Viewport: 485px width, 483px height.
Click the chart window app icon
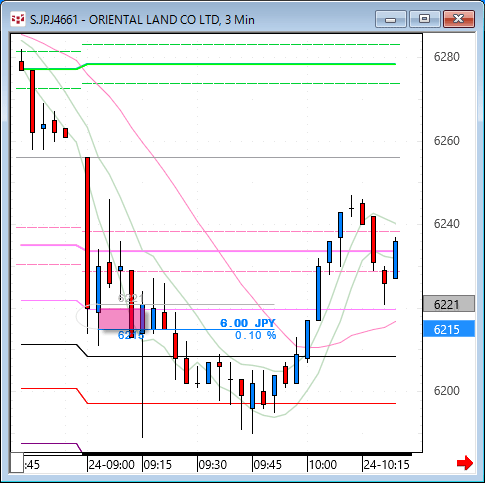click(x=18, y=19)
